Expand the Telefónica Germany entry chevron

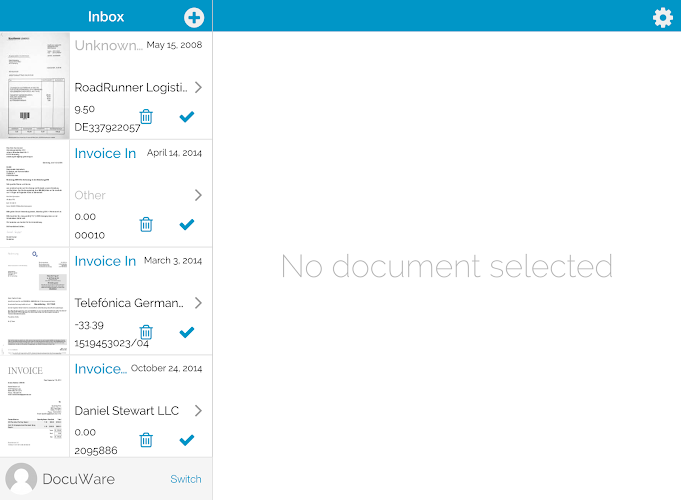point(198,303)
